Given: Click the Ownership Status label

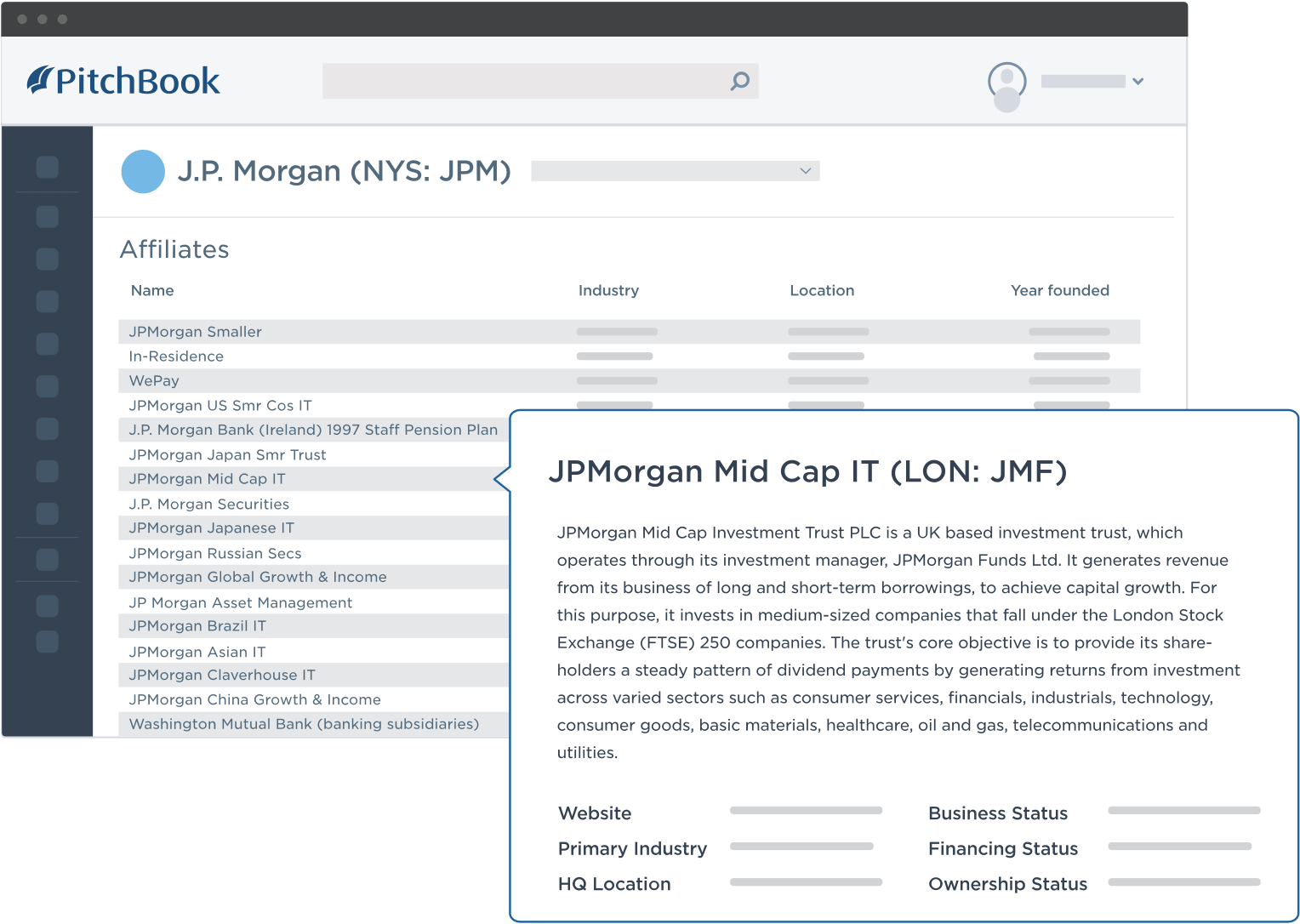Looking at the screenshot, I should [1008, 884].
